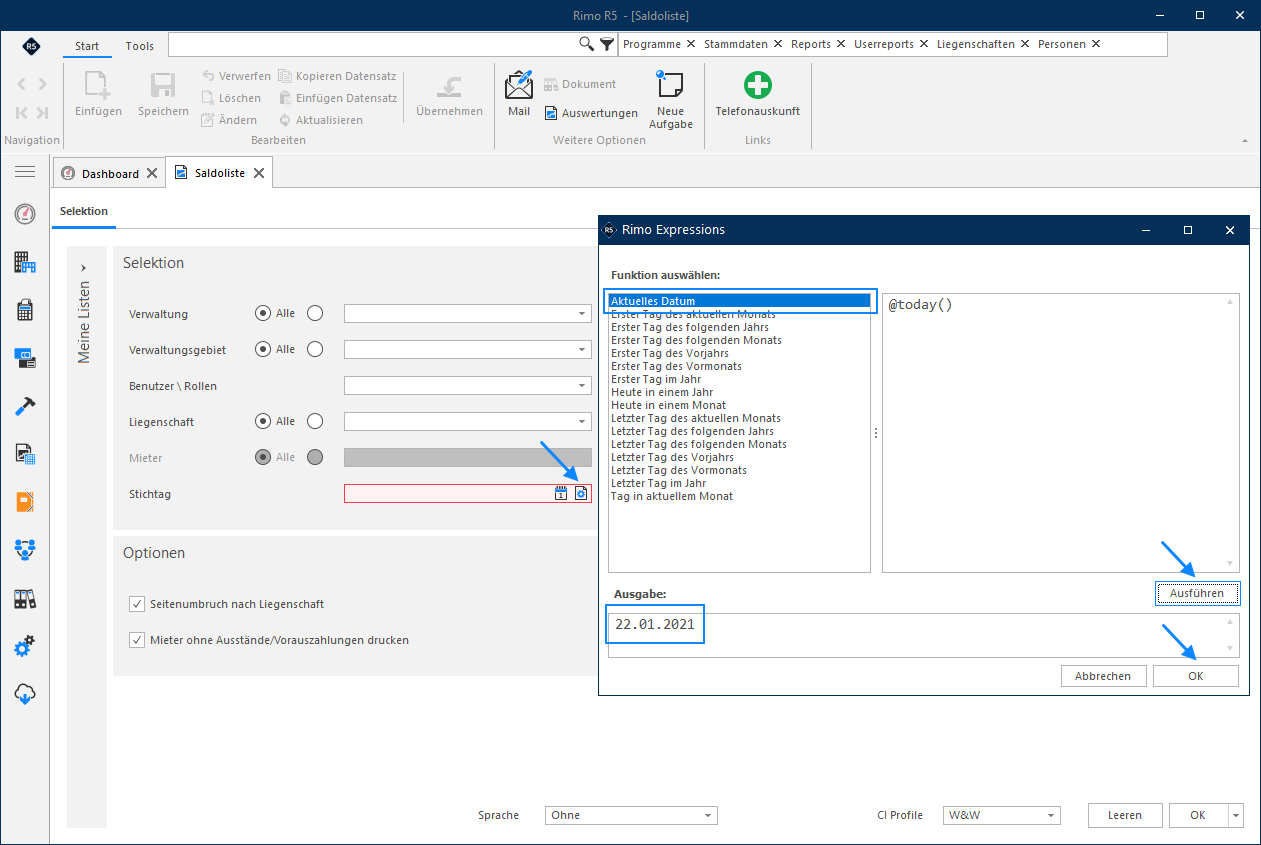Expand the Meine Listen side panel
The image size is (1261, 845).
coord(84,268)
